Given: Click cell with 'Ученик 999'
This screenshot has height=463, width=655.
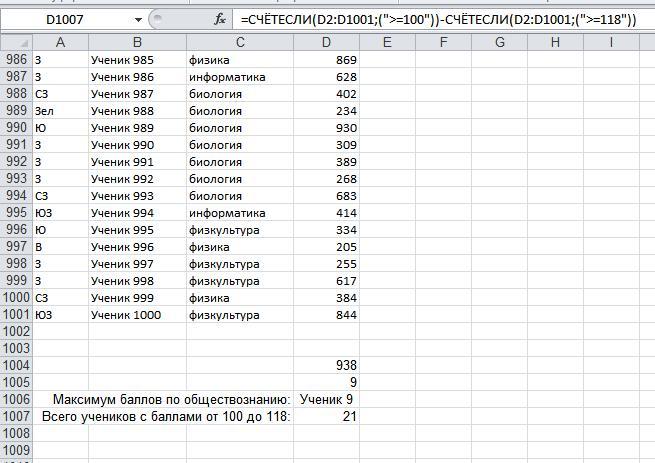Looking at the screenshot, I should (137, 298).
